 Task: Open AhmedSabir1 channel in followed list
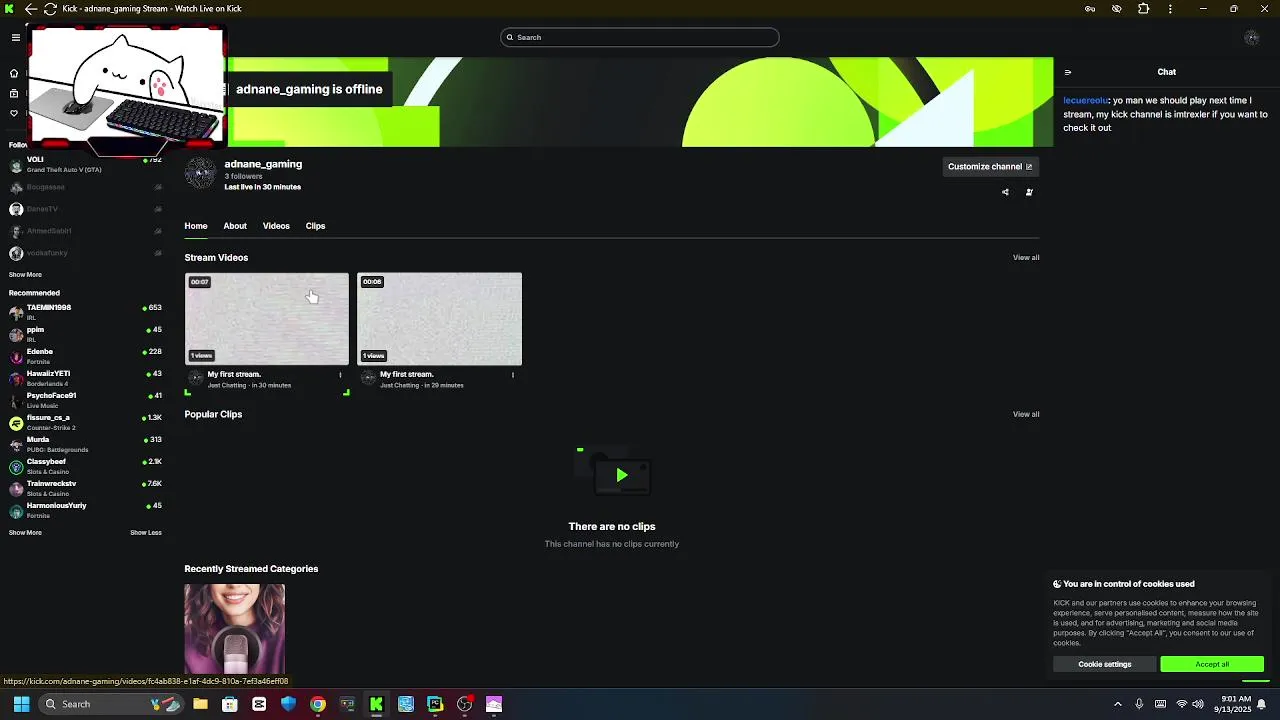tap(85, 231)
